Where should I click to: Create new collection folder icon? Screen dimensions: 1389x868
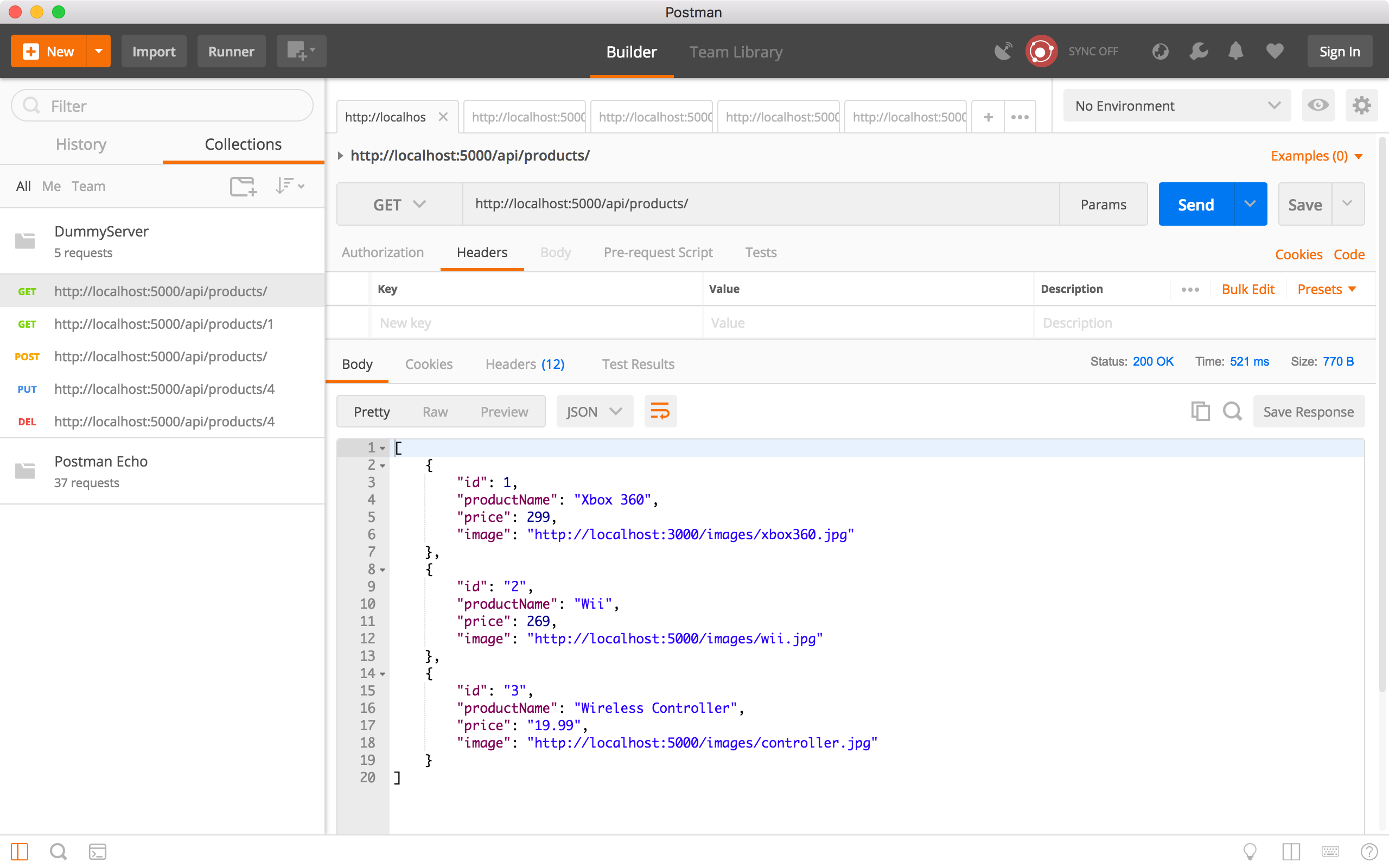pos(244,186)
